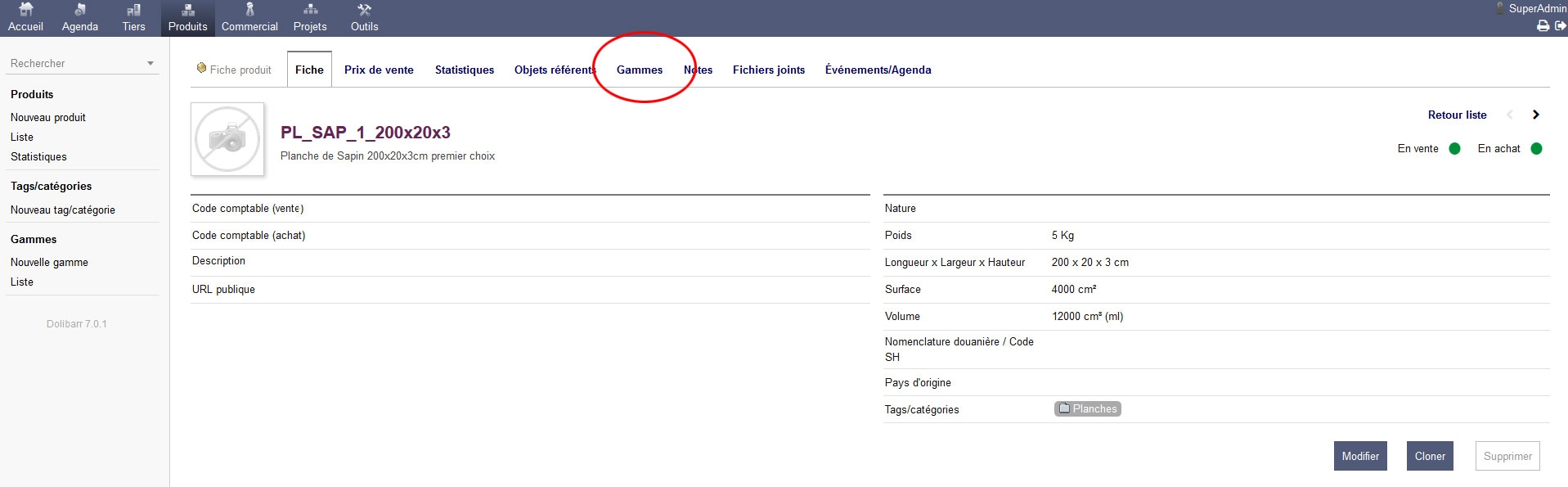Open the Commercial module icon
This screenshot has height=487, width=1568.
pyautogui.click(x=249, y=10)
